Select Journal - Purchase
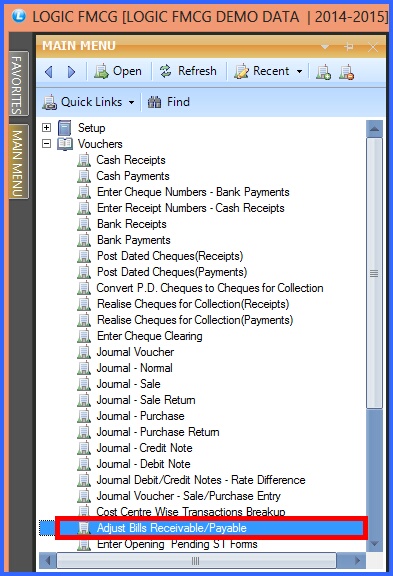 pos(140,416)
